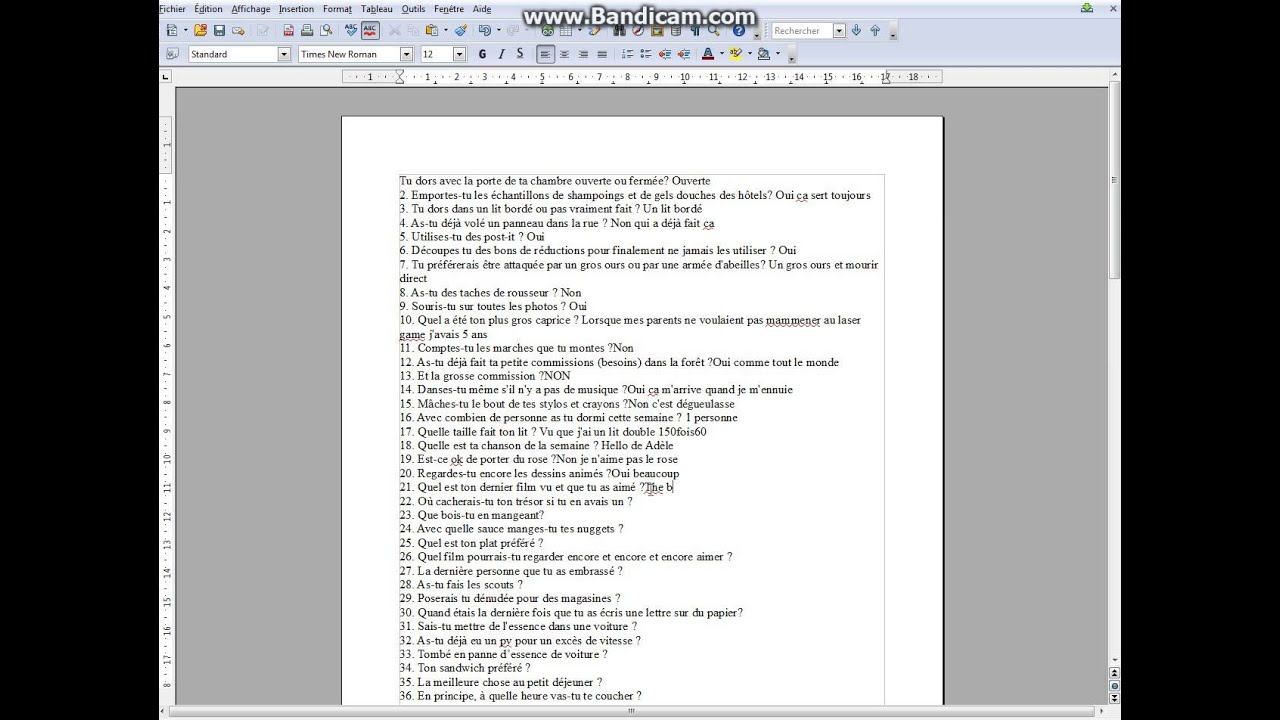Click in the Rechercher search field
1280x720 pixels.
802,31
